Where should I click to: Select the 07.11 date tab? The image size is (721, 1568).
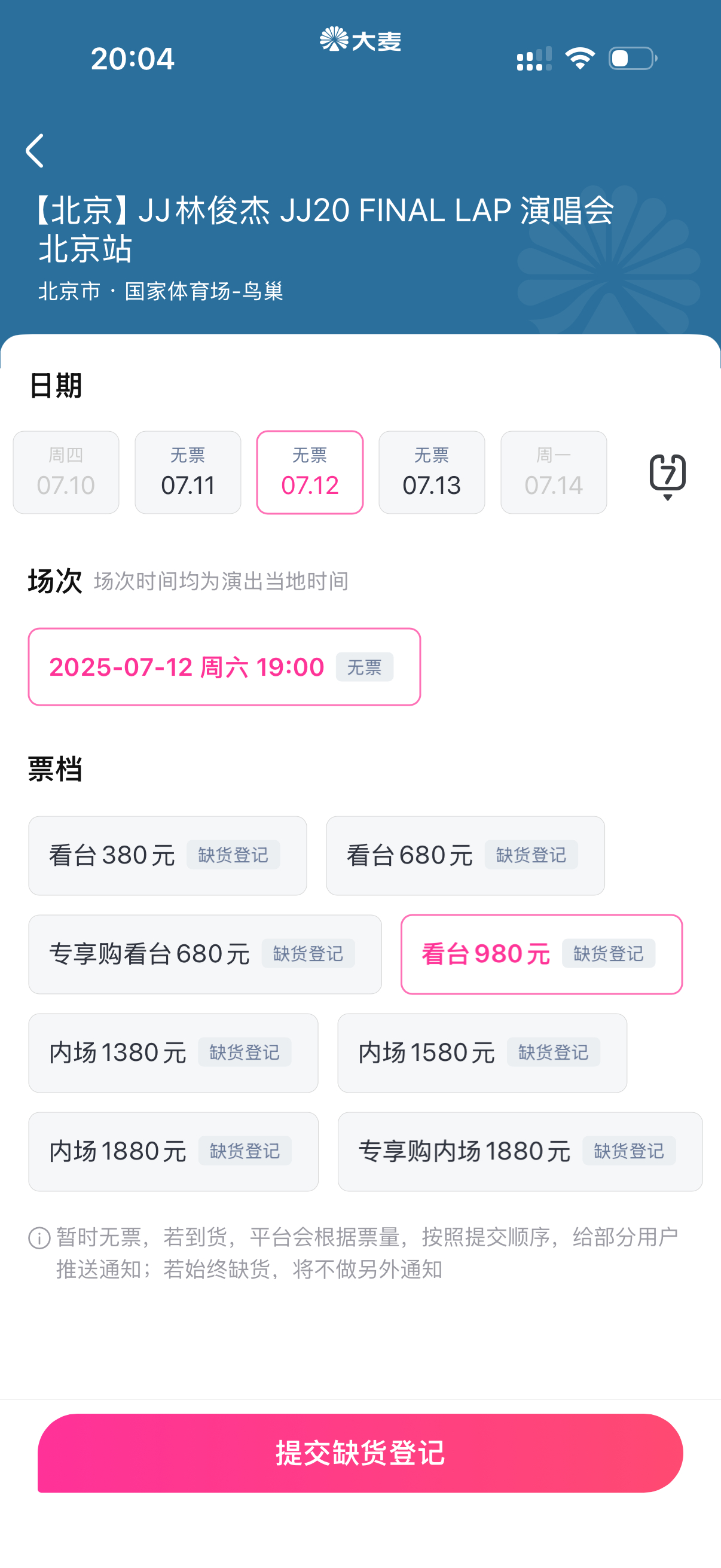click(x=188, y=472)
